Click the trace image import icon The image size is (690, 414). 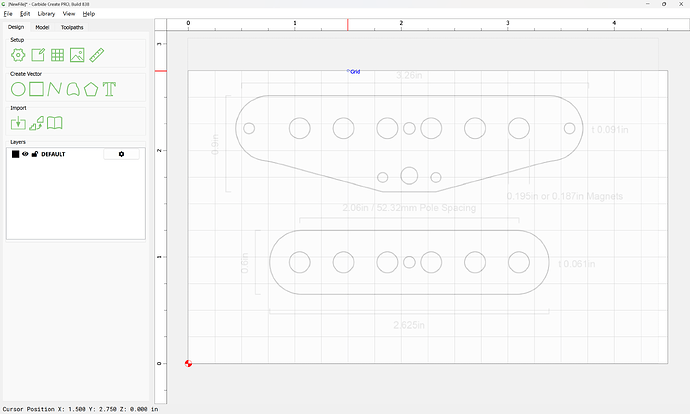click(x=37, y=123)
